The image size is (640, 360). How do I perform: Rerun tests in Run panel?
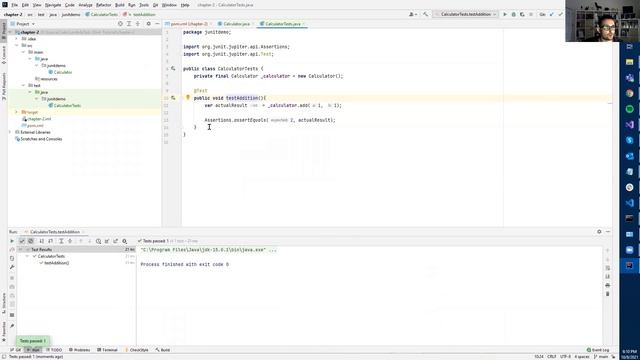pyautogui.click(x=12, y=241)
